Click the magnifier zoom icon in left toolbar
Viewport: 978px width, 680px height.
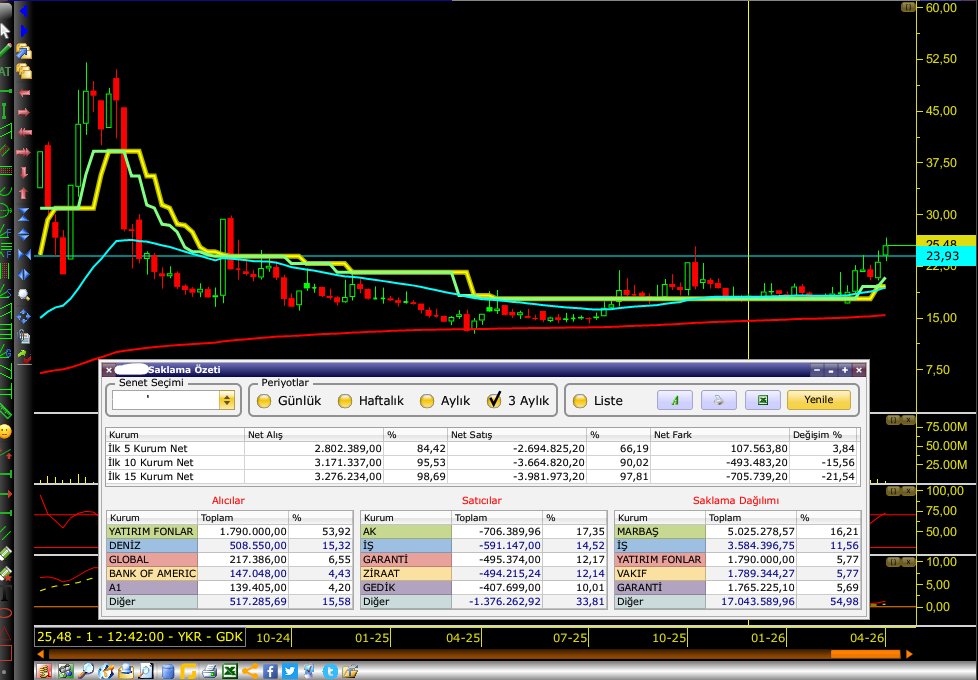pos(24,295)
